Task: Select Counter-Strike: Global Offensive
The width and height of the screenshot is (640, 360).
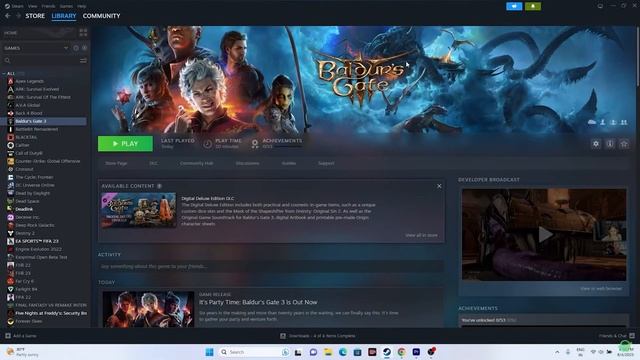Action: point(48,161)
